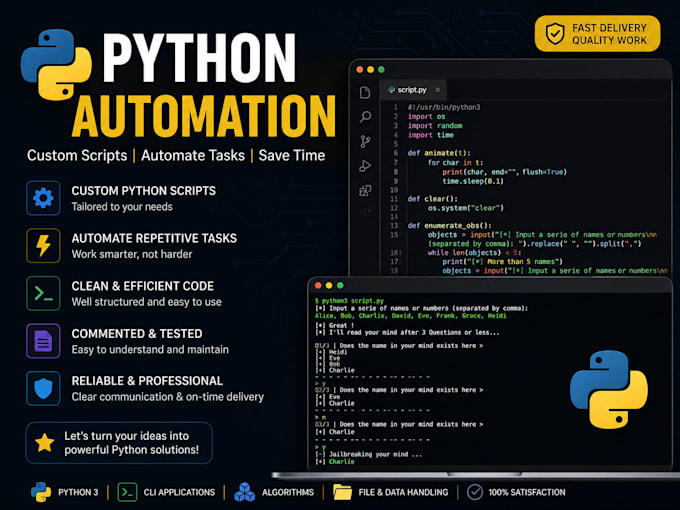The image size is (680, 510).
Task: Click the CLI Applications terminal icon in footer
Action: tap(127, 492)
